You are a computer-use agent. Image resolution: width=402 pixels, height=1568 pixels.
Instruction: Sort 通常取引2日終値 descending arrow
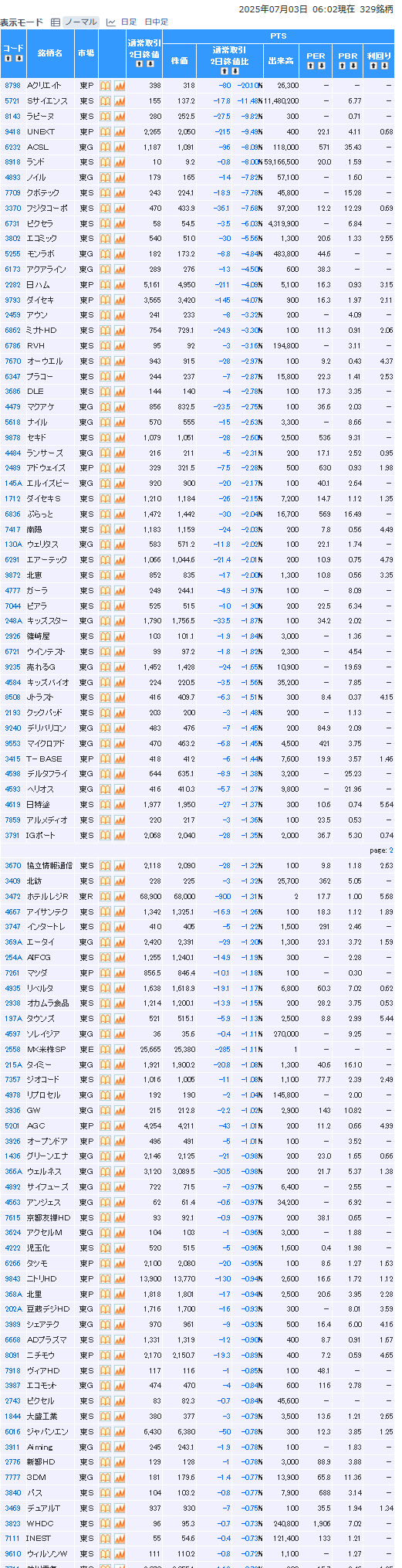click(150, 63)
